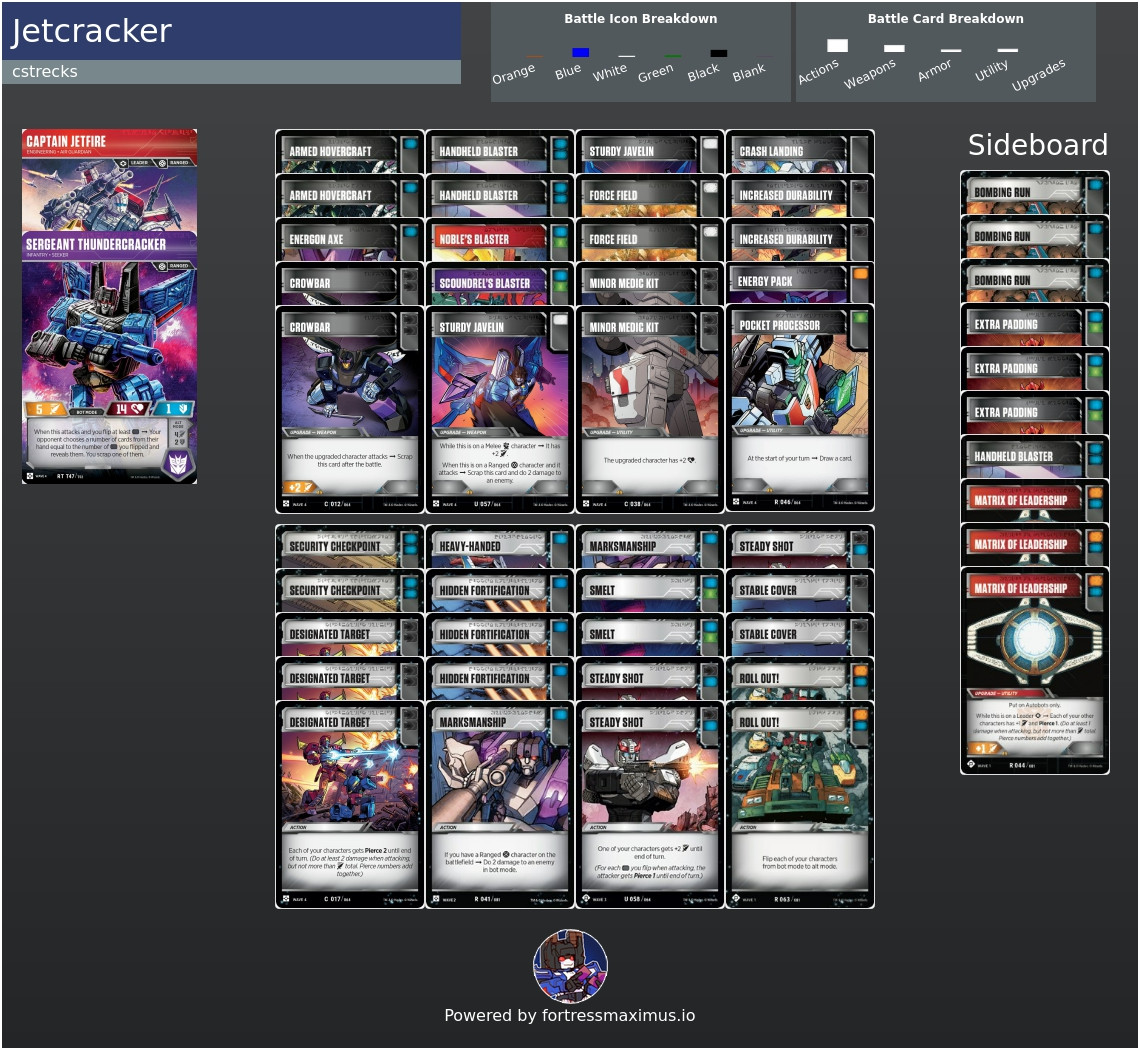Click the Decepticon faction icon on Sergeant Thundercracker
1140x1050 pixels.
pos(178,463)
